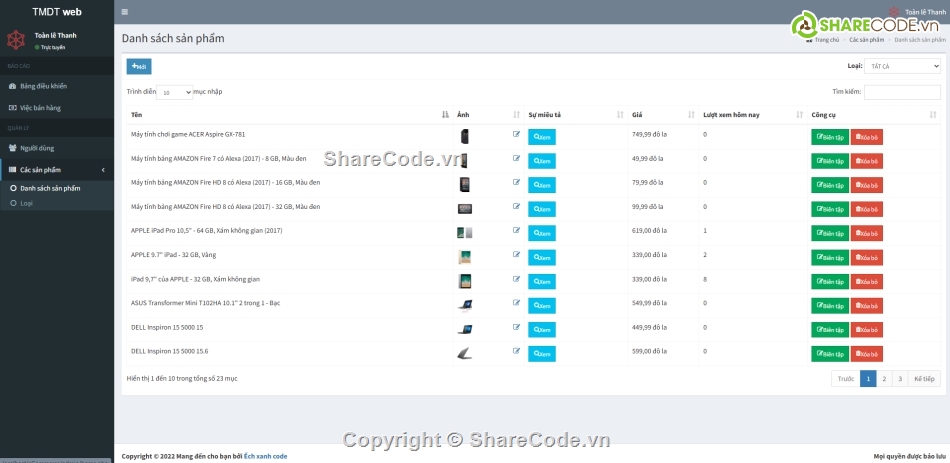
Task: Edit photo of APPLE iPad Pro 10,5"
Action: click(x=516, y=230)
